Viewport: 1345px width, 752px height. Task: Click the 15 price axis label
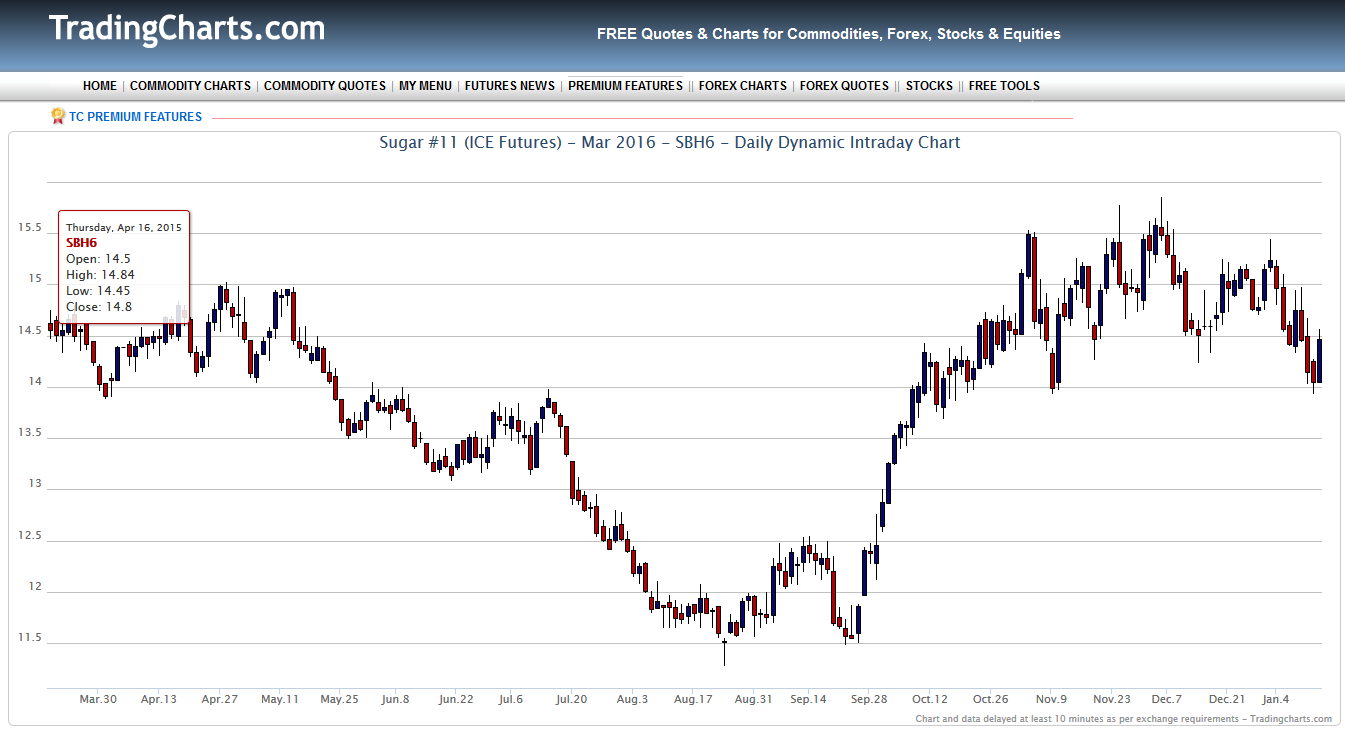pyautogui.click(x=36, y=279)
